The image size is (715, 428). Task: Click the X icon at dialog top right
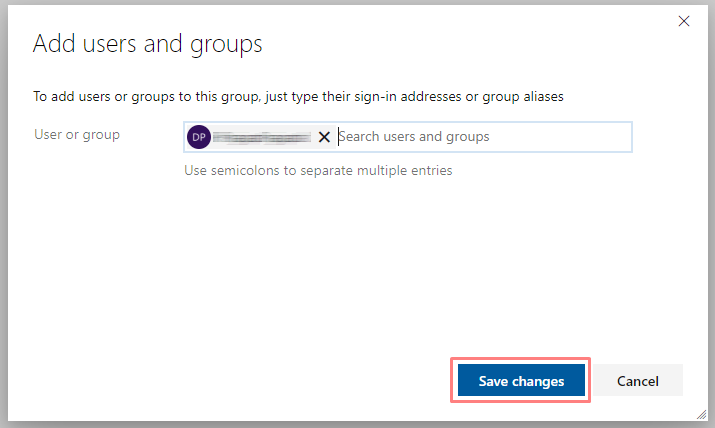tap(684, 21)
